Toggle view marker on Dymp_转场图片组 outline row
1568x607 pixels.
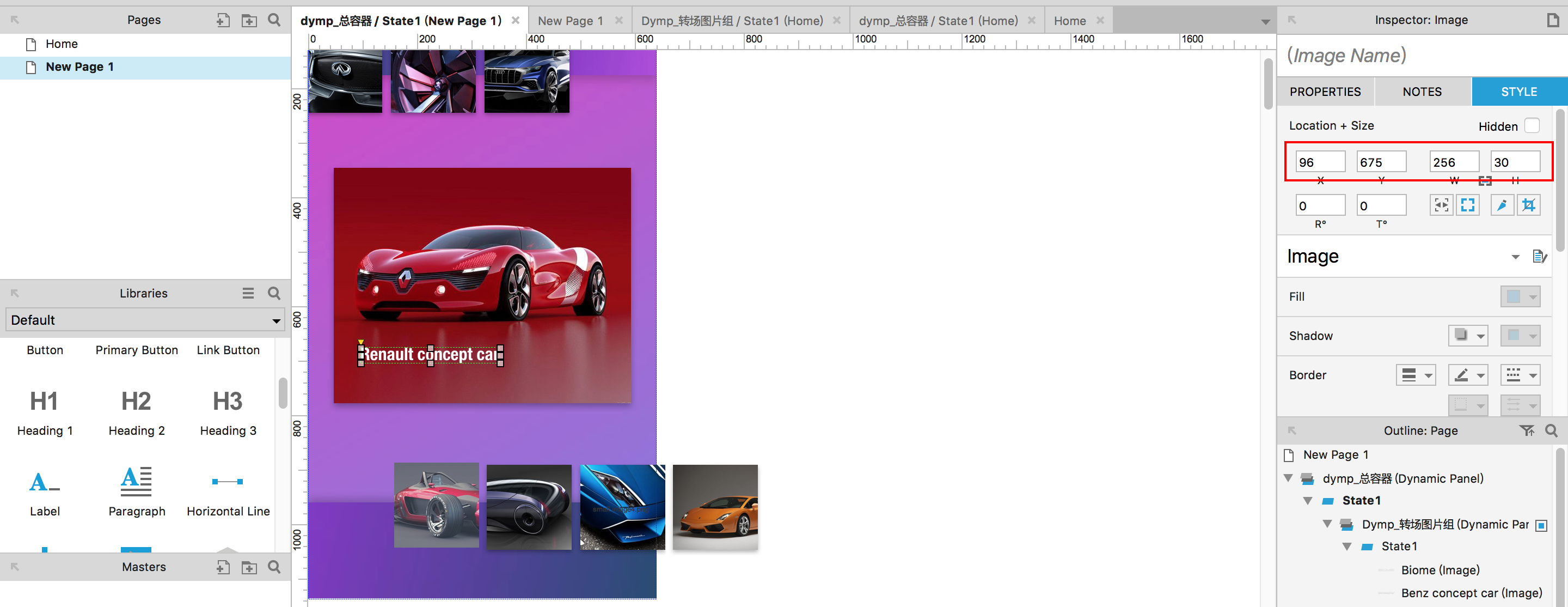point(1541,525)
